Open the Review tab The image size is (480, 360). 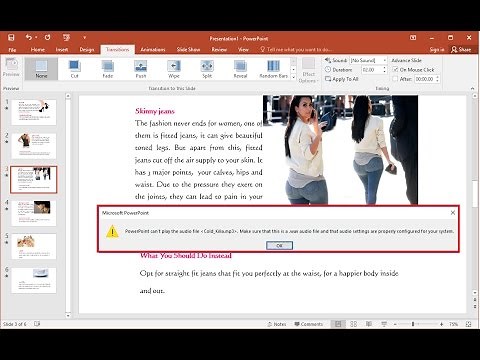coord(219,50)
